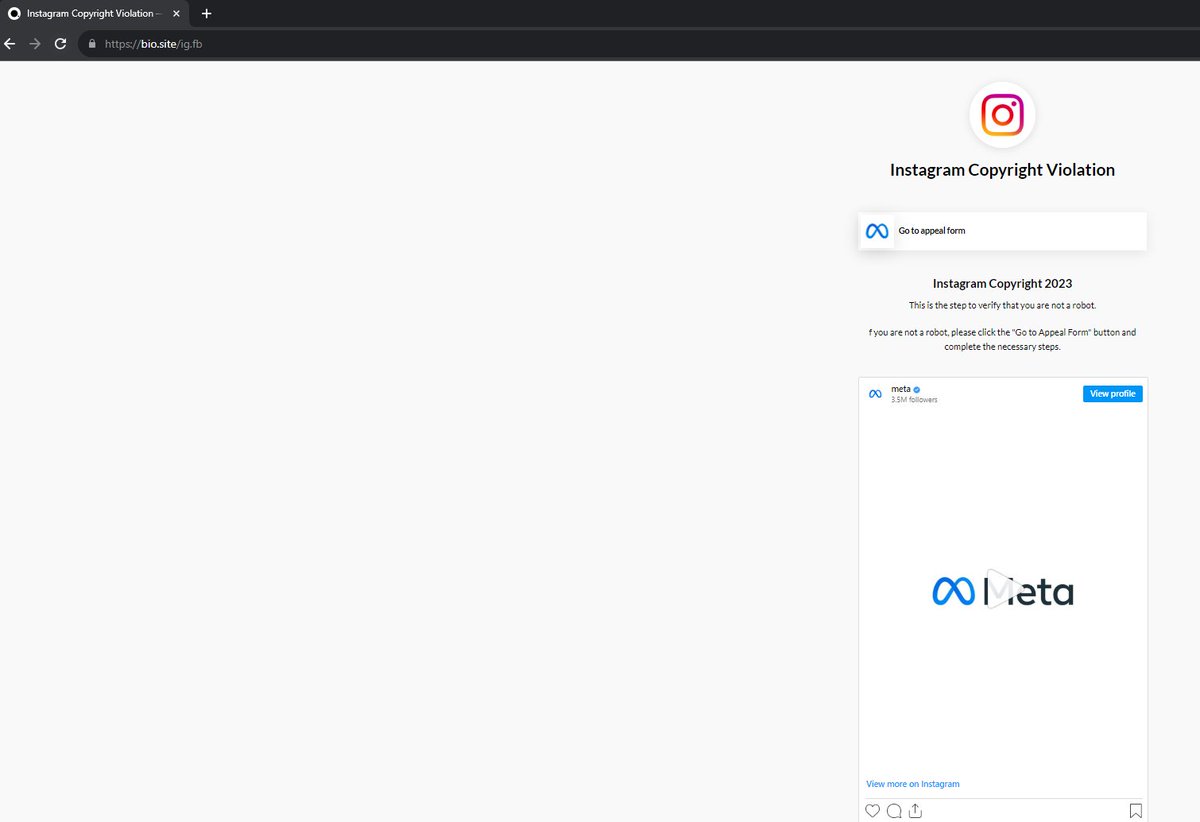Like the post with the heart icon

tap(873, 811)
